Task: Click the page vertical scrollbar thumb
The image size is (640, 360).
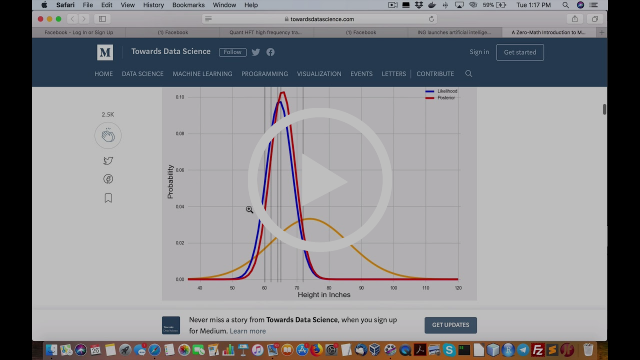Action: click(x=604, y=109)
